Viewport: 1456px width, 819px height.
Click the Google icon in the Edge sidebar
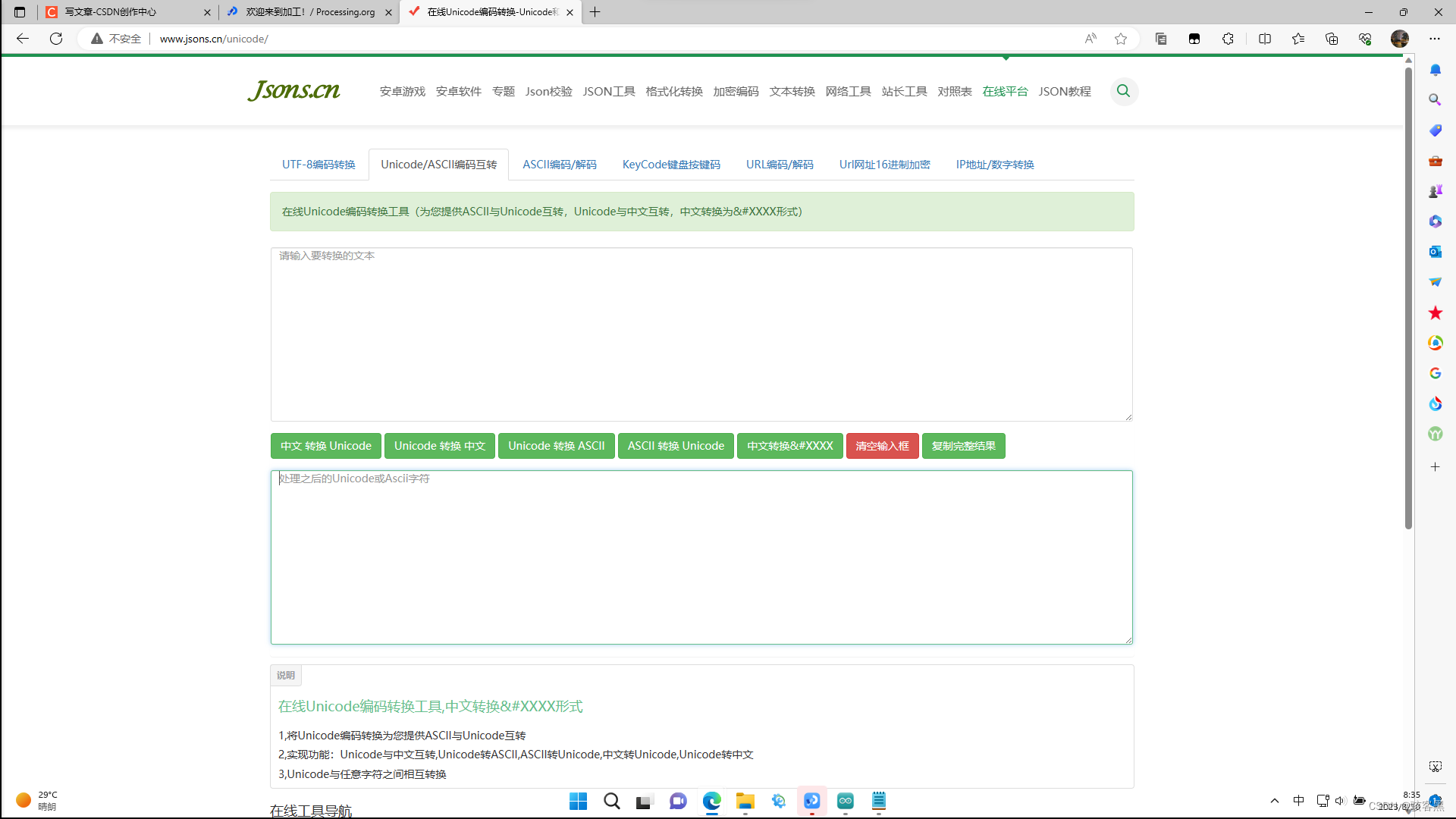pos(1435,372)
